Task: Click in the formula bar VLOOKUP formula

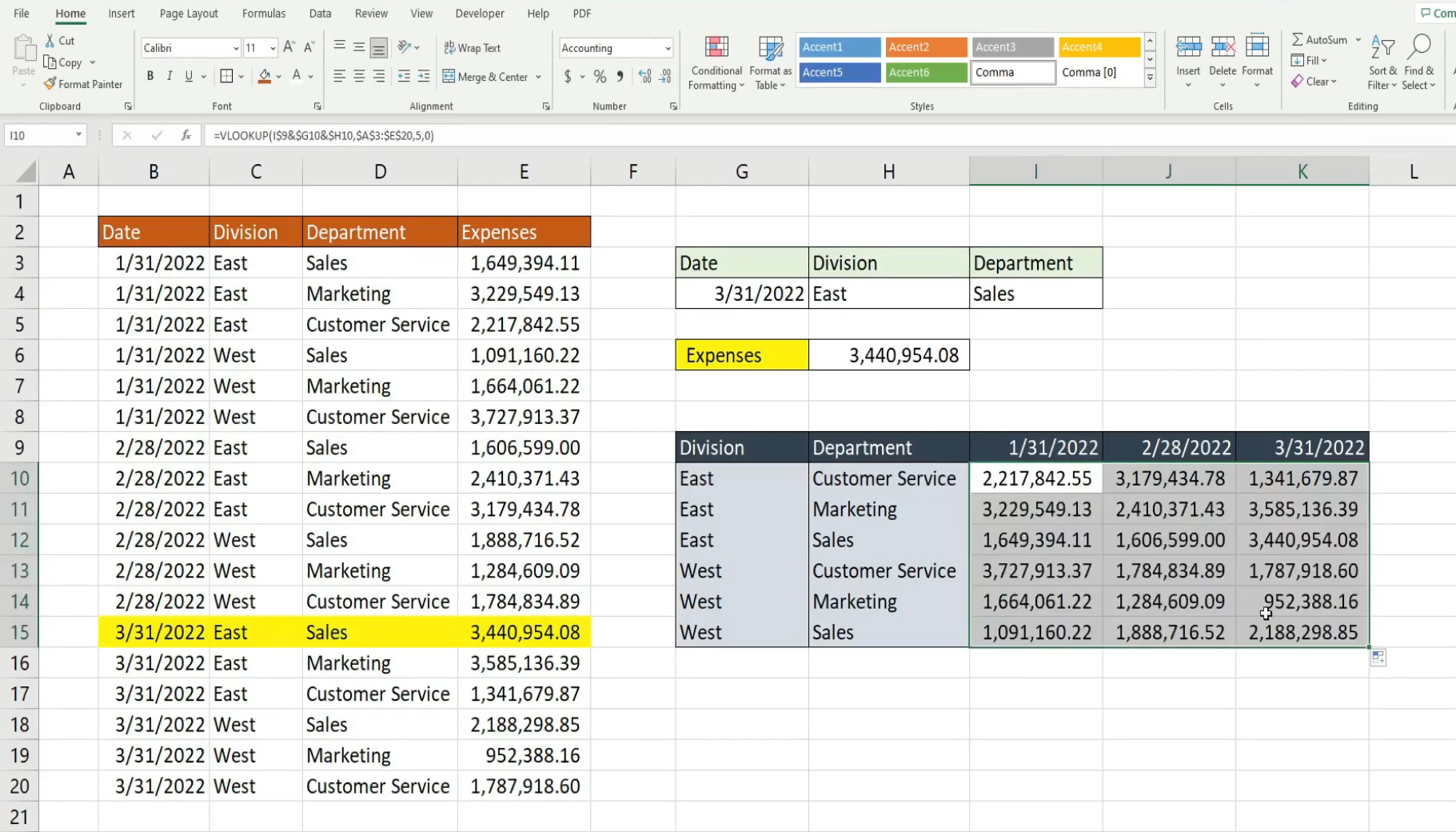Action: click(x=324, y=135)
